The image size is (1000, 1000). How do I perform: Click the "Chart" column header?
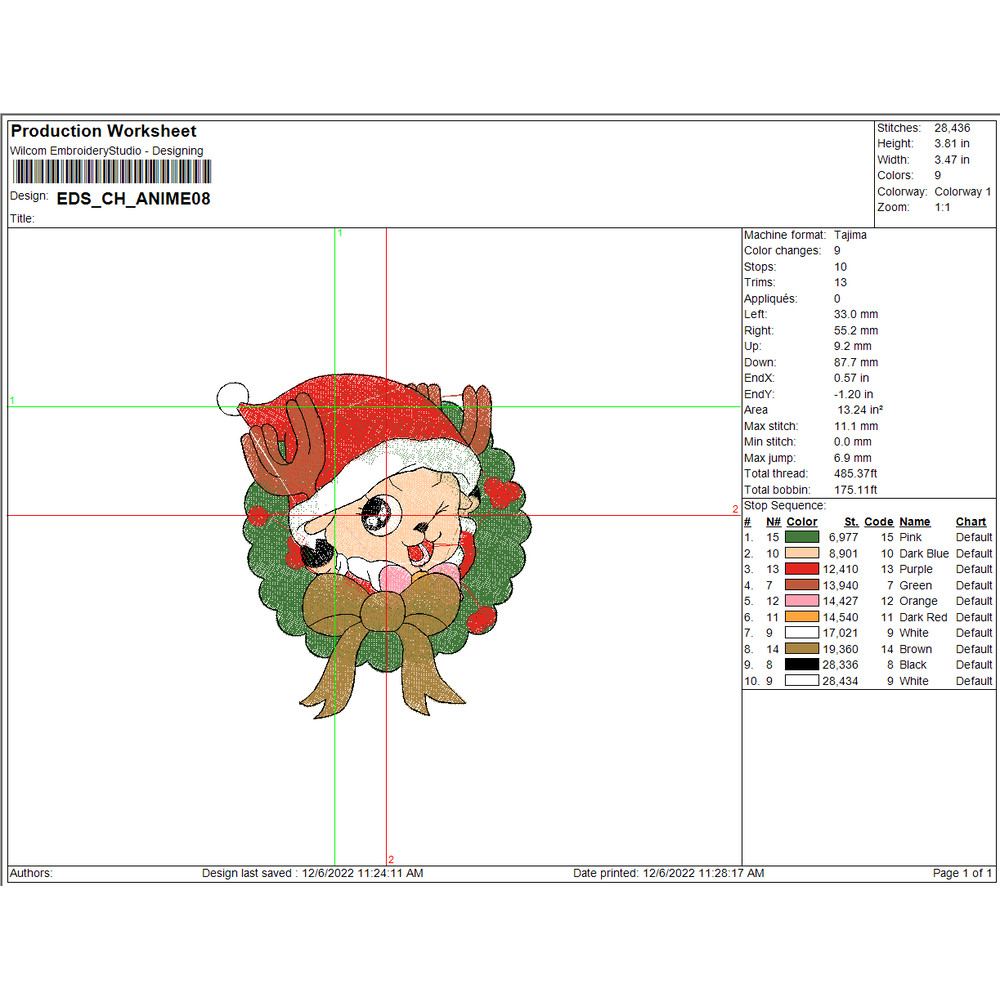tap(970, 522)
